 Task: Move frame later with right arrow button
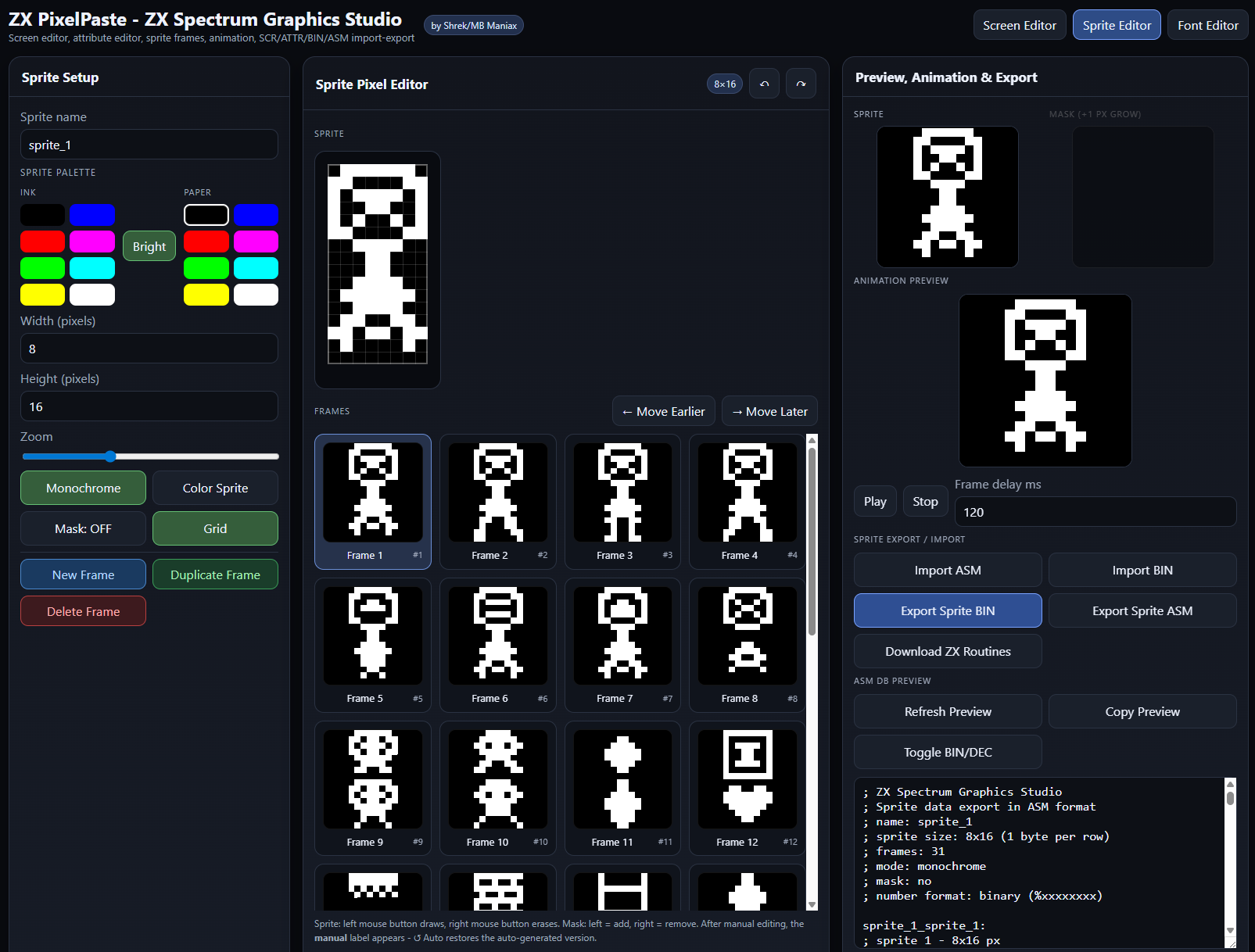(769, 411)
